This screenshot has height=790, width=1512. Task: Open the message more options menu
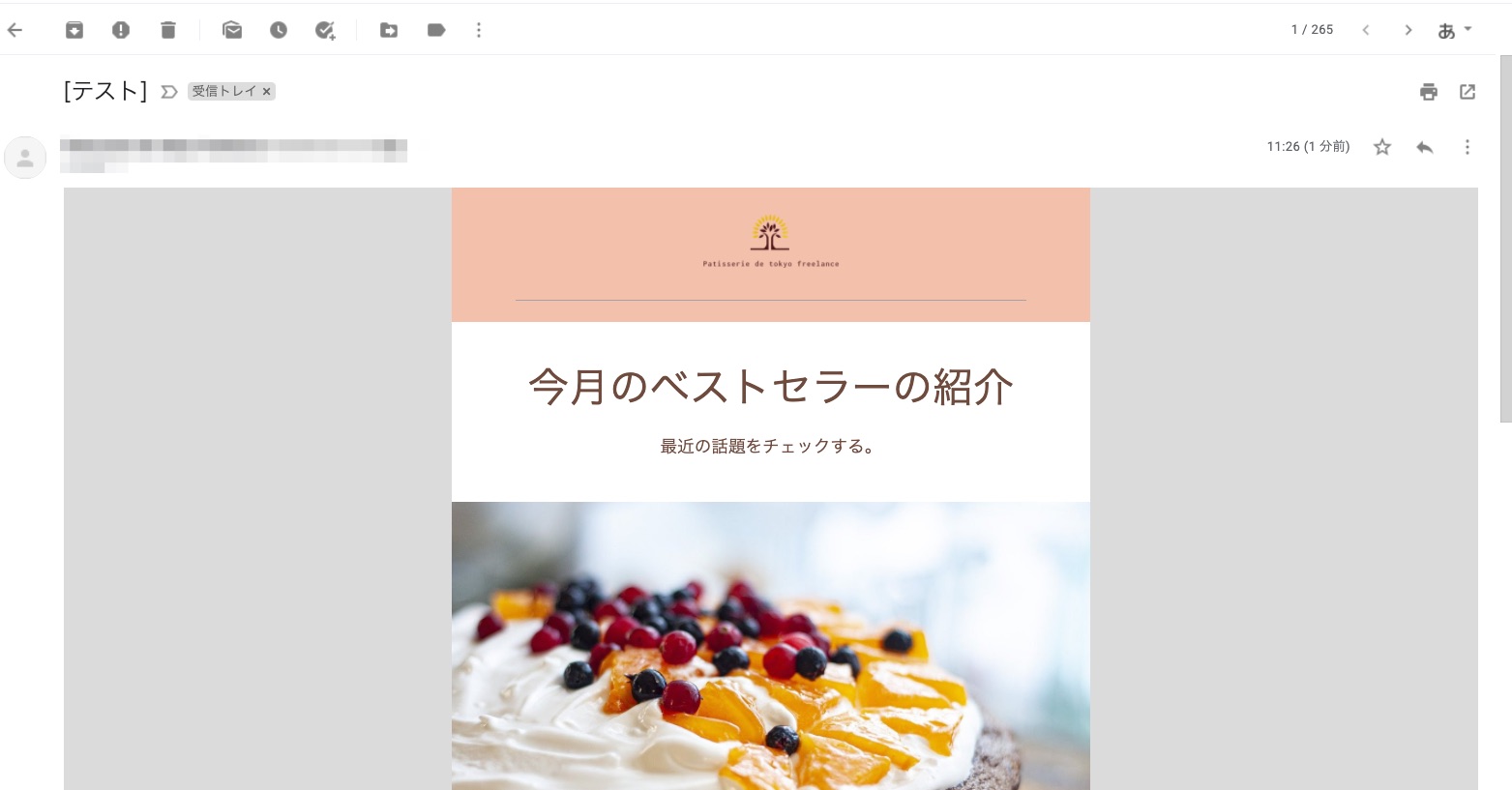1468,147
